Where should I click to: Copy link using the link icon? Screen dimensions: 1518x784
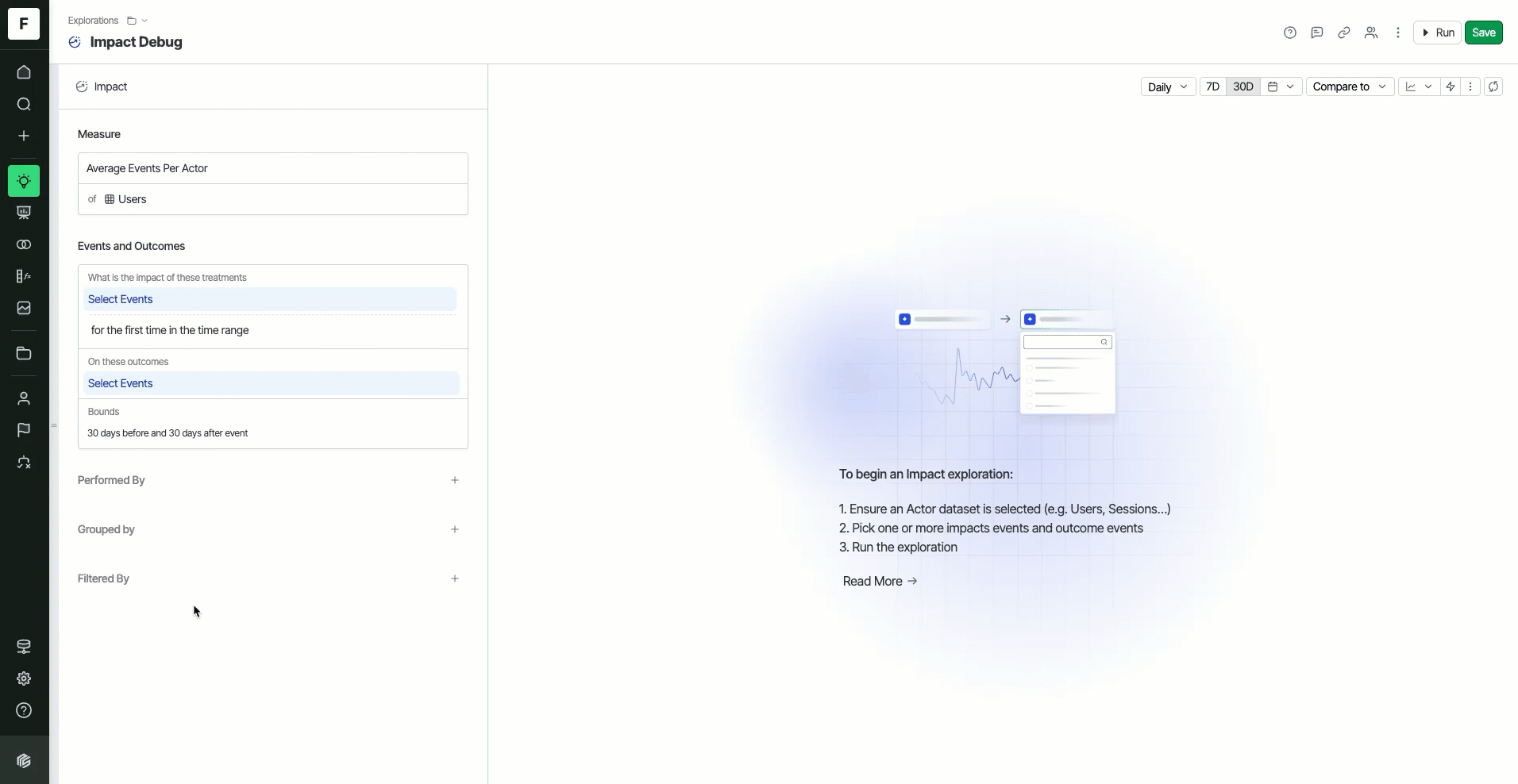(1344, 33)
